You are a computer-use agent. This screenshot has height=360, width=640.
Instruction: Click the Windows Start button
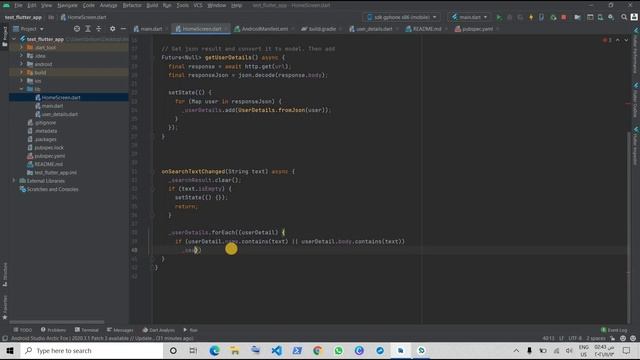coord(10,351)
